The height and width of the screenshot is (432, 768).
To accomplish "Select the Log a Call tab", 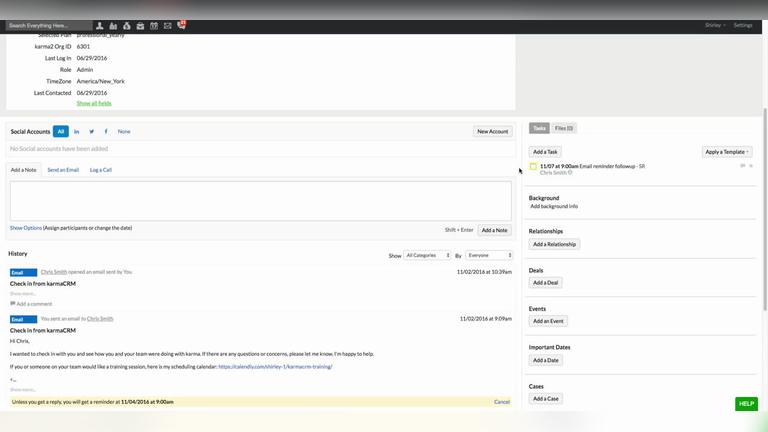I will point(101,170).
